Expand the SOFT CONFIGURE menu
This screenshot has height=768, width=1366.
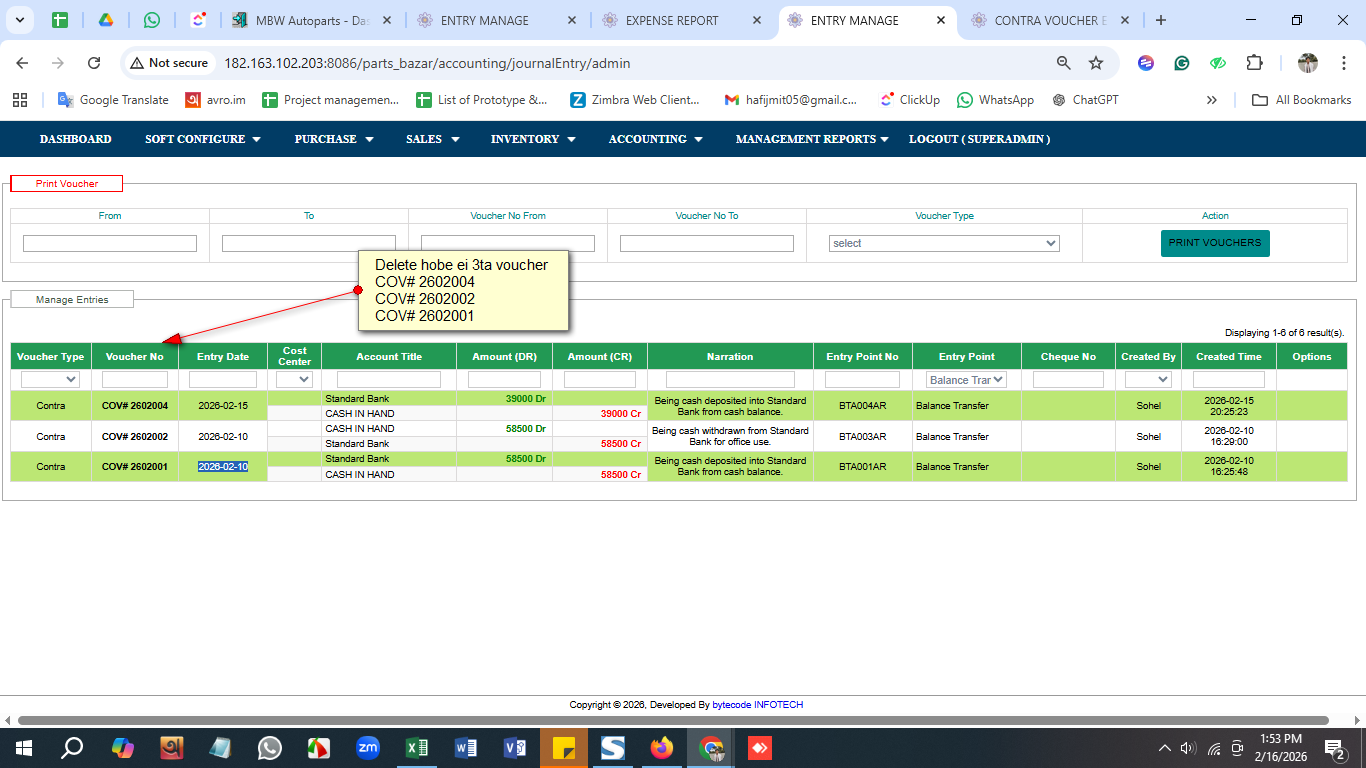[203, 139]
